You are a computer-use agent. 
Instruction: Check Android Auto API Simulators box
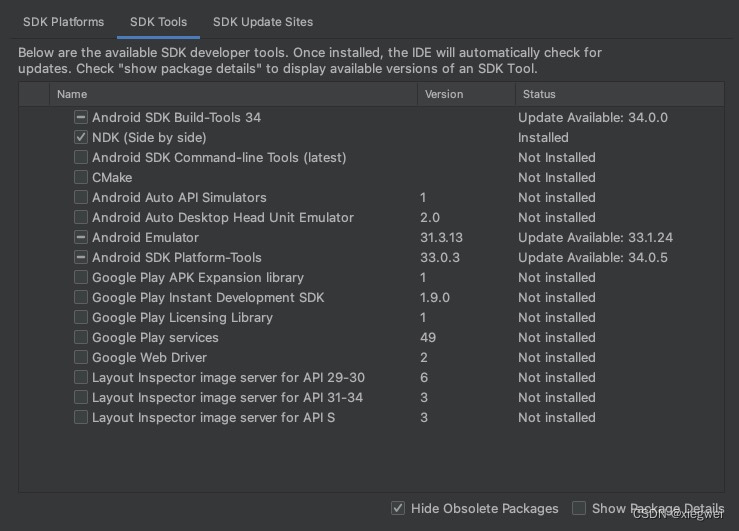click(81, 197)
